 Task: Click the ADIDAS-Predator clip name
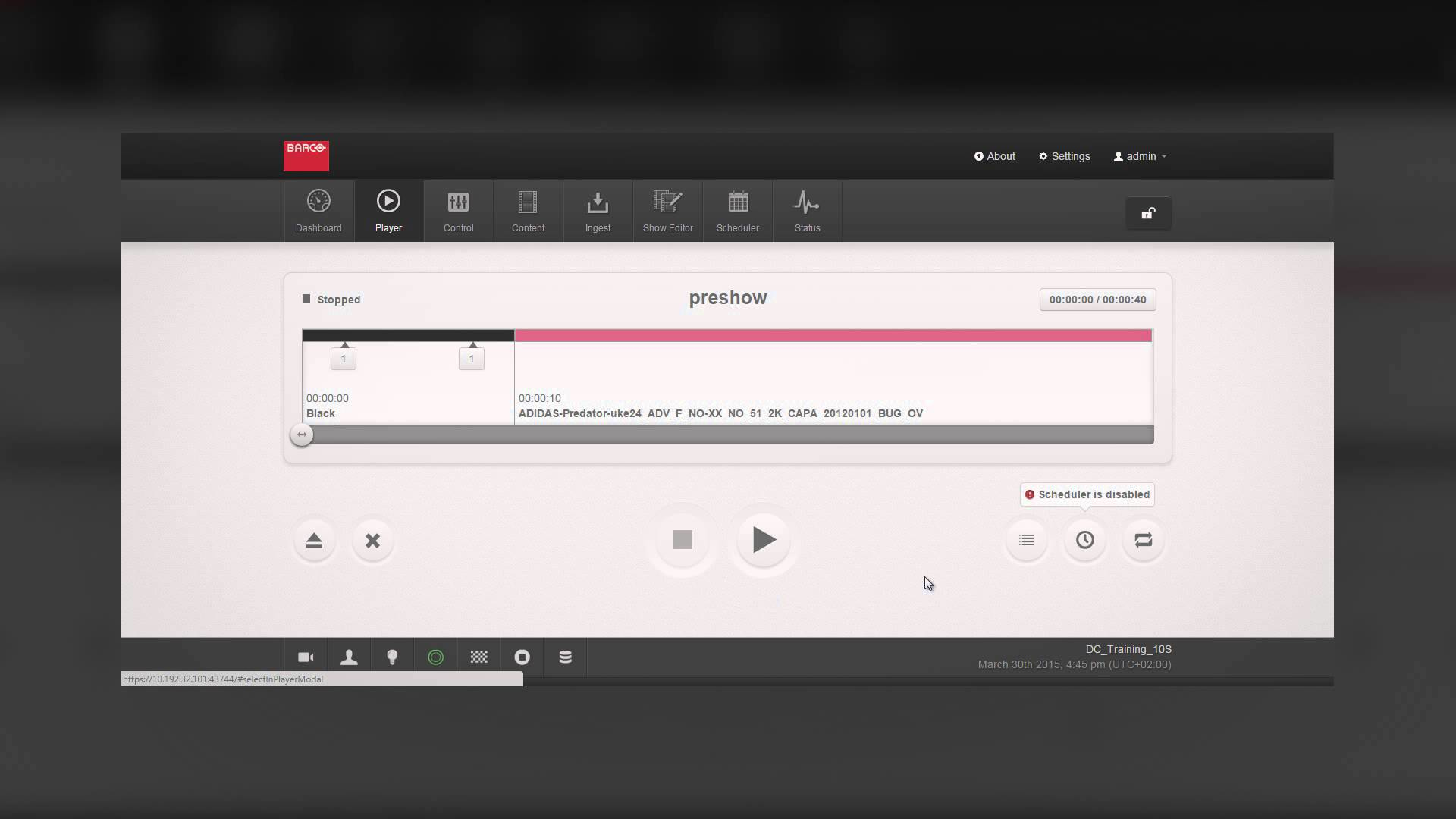720,413
